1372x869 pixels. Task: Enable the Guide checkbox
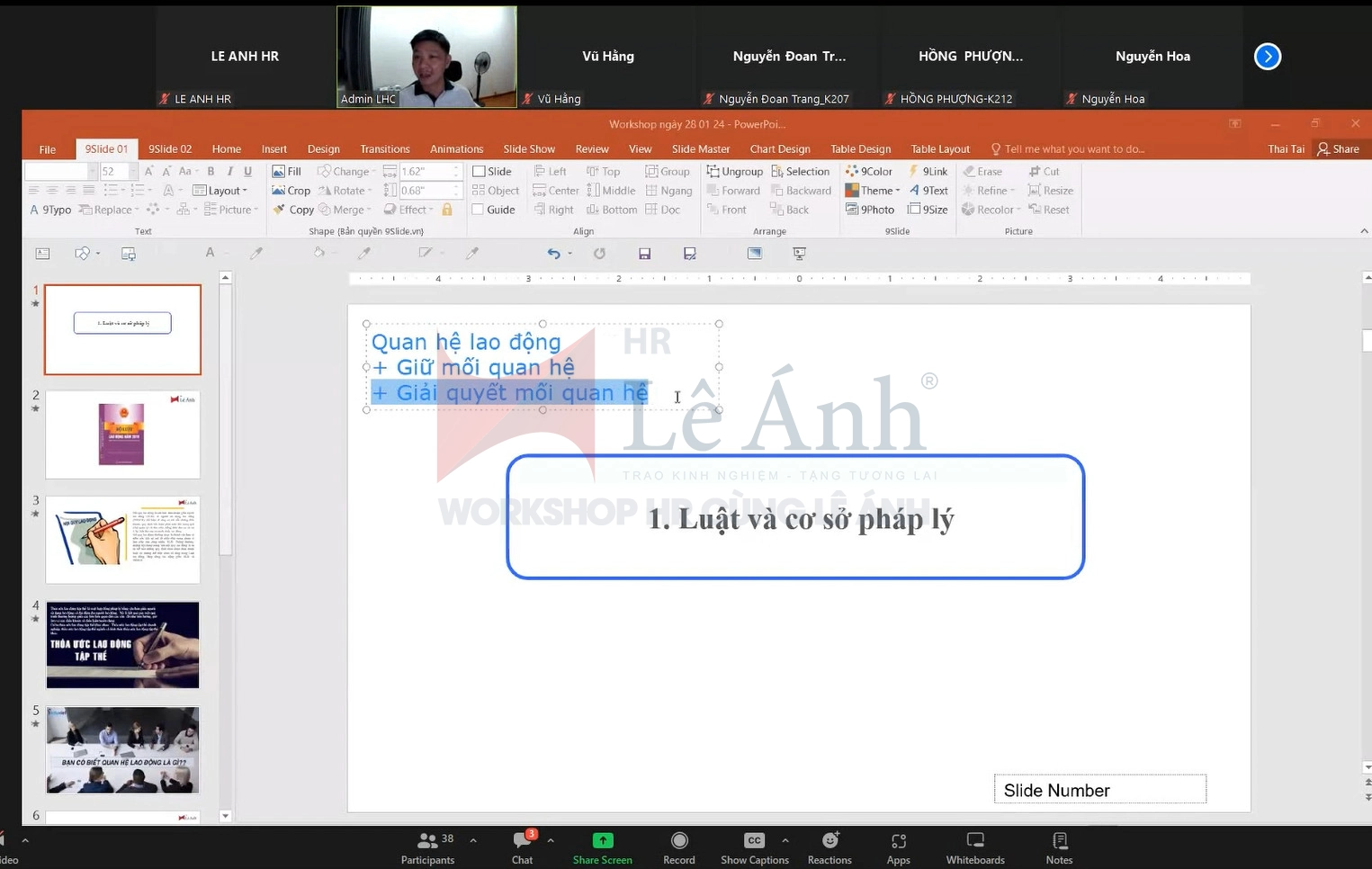tap(479, 210)
